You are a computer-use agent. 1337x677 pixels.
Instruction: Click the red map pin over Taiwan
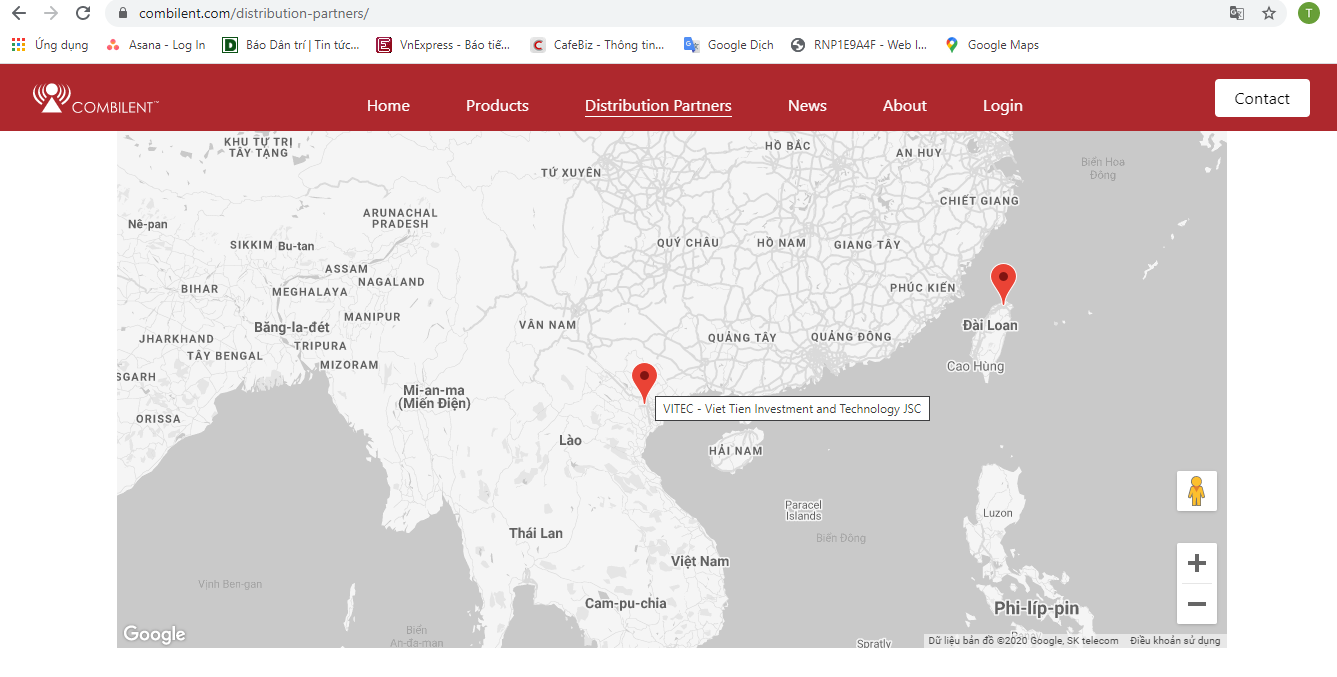pos(1002,282)
